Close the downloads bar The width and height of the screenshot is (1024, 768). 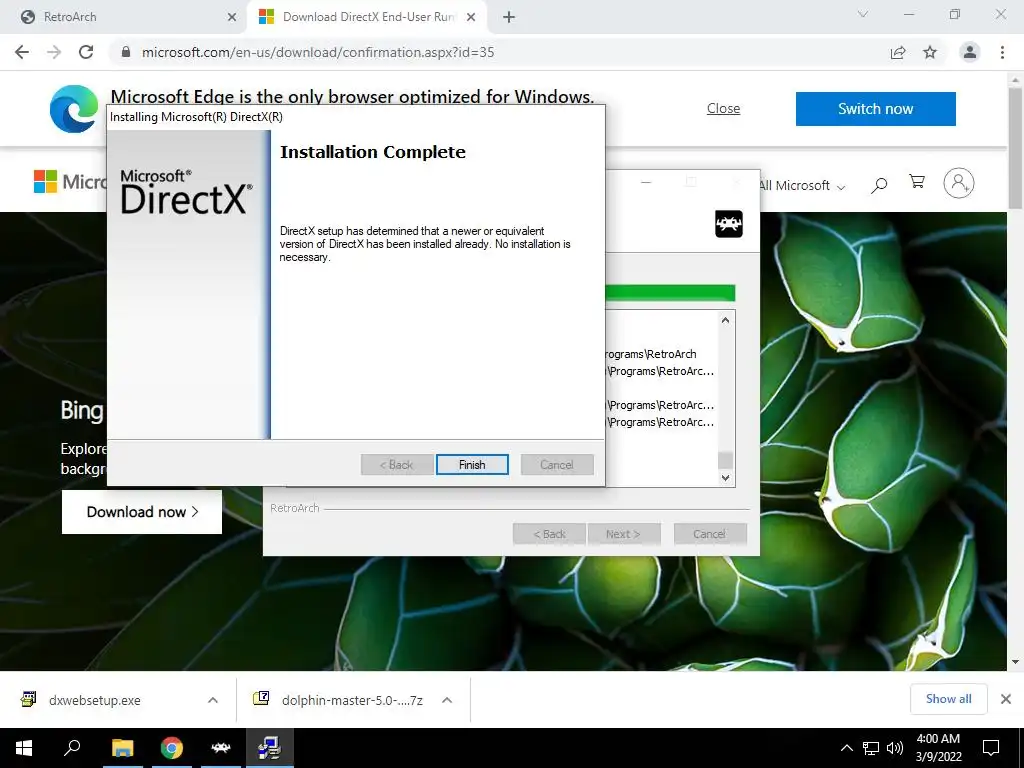tap(1006, 699)
